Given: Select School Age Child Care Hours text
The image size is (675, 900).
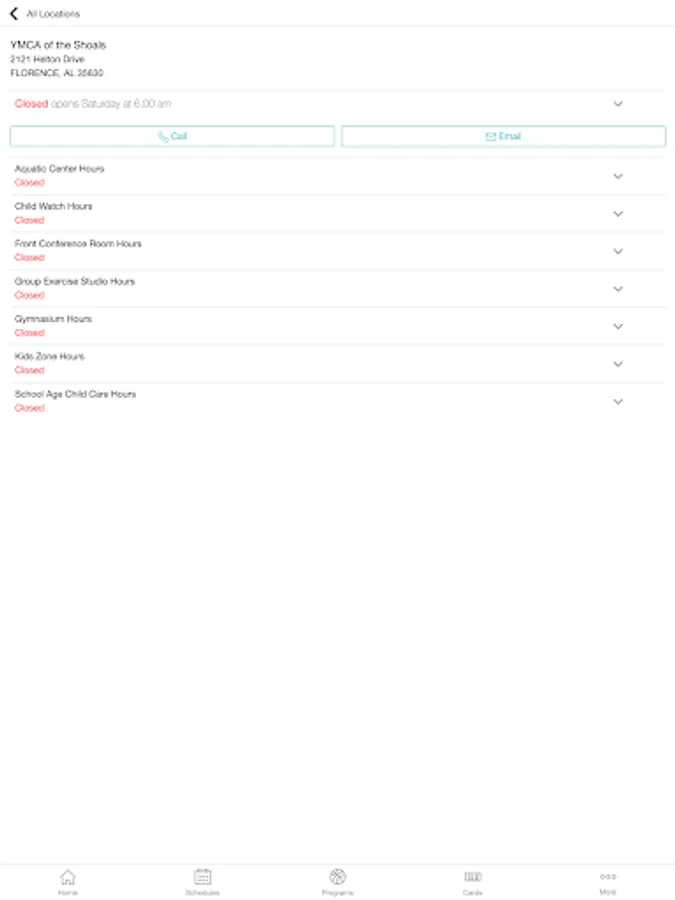Looking at the screenshot, I should (x=75, y=394).
